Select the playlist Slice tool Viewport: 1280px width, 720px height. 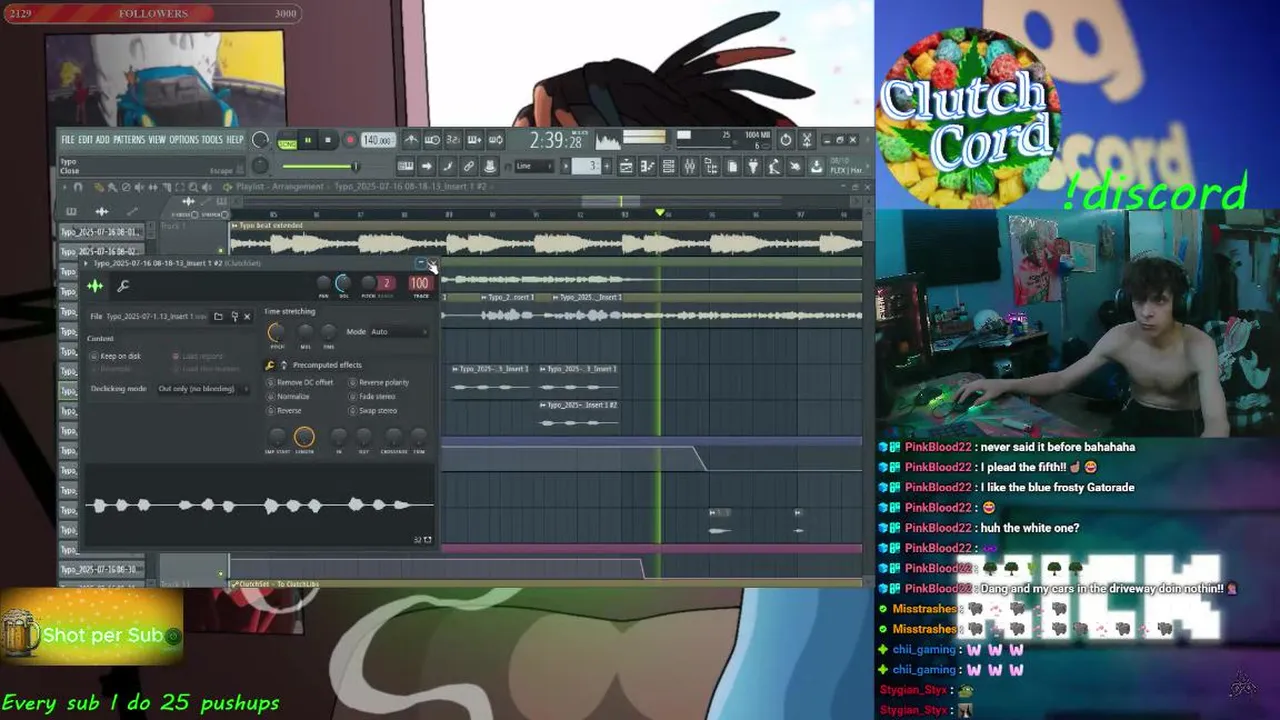pyautogui.click(x=167, y=187)
